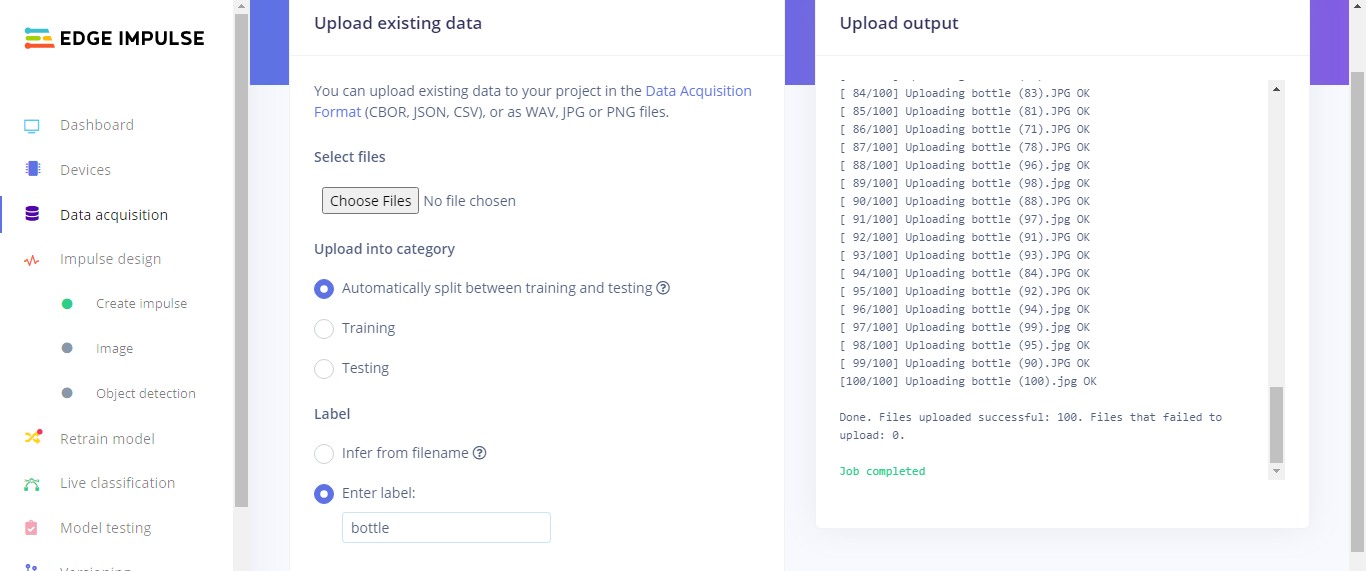Image resolution: width=1366 pixels, height=571 pixels.
Task: Click the Model testing clipboard icon
Action: pyautogui.click(x=32, y=528)
